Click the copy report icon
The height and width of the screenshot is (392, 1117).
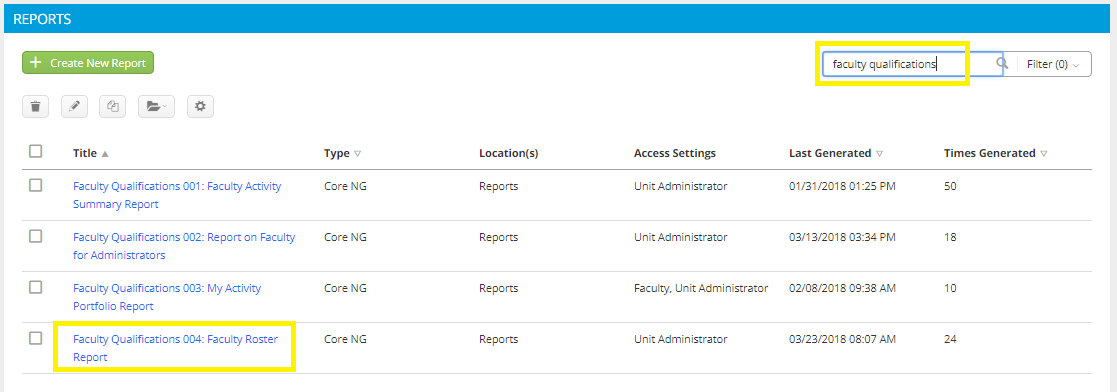pyautogui.click(x=113, y=107)
